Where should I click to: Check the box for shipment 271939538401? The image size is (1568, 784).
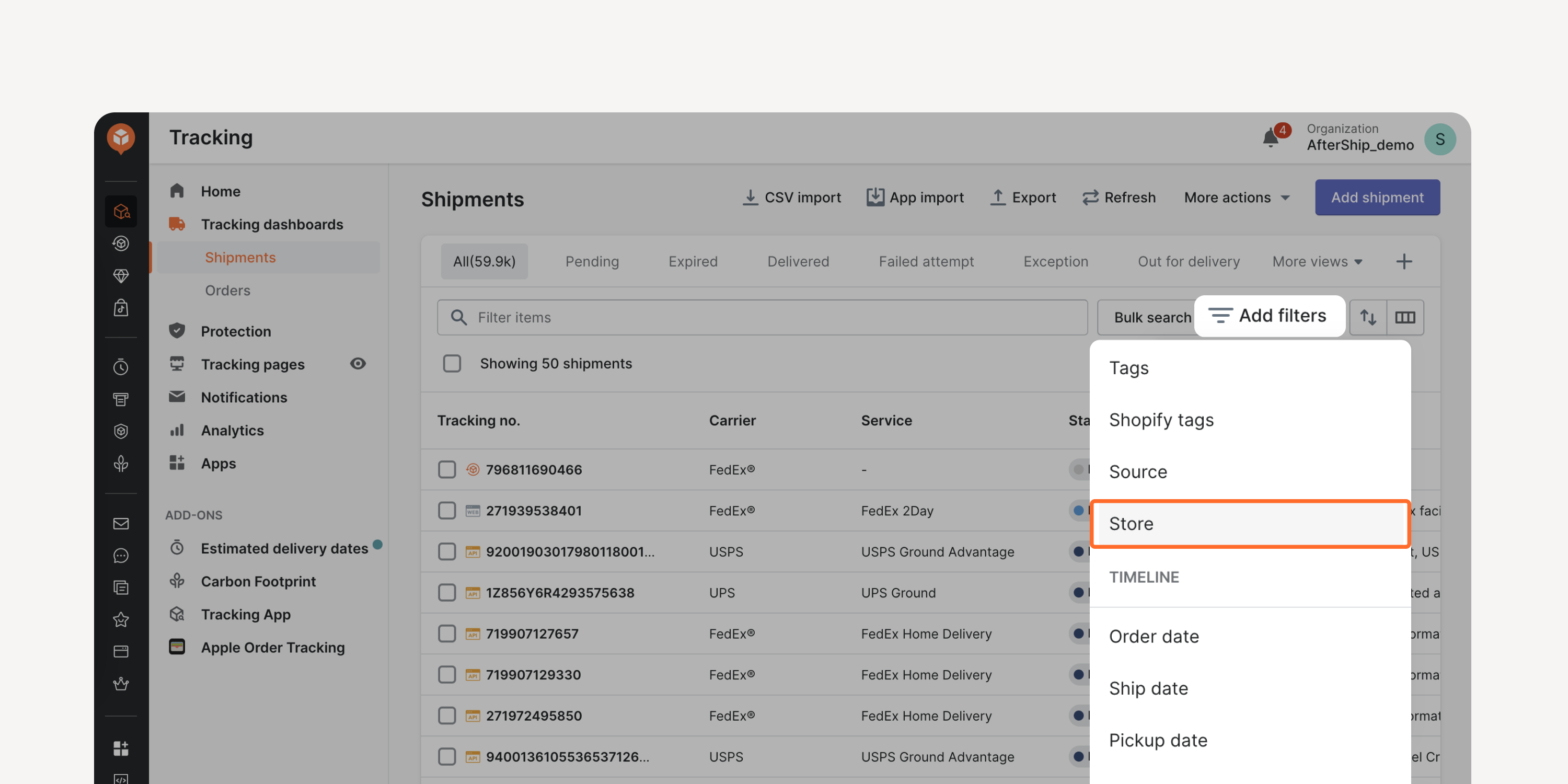[447, 510]
